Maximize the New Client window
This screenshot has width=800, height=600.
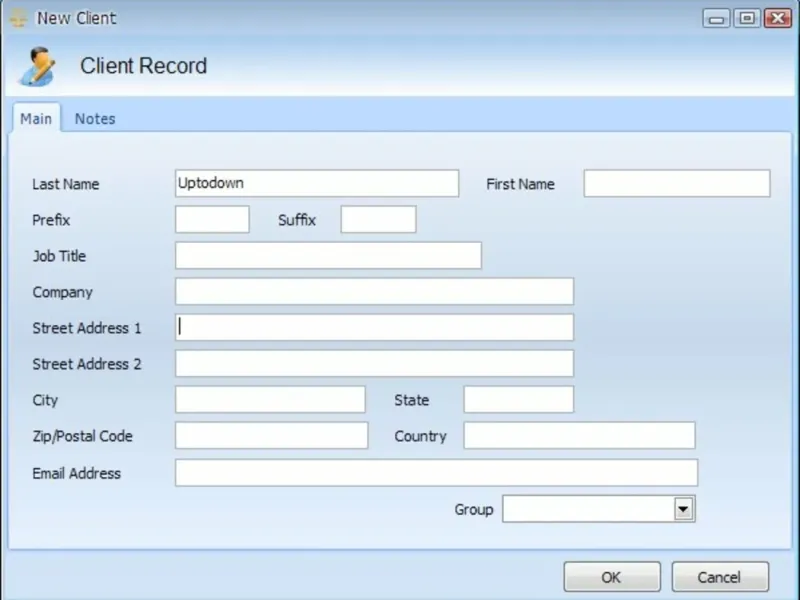(x=747, y=18)
